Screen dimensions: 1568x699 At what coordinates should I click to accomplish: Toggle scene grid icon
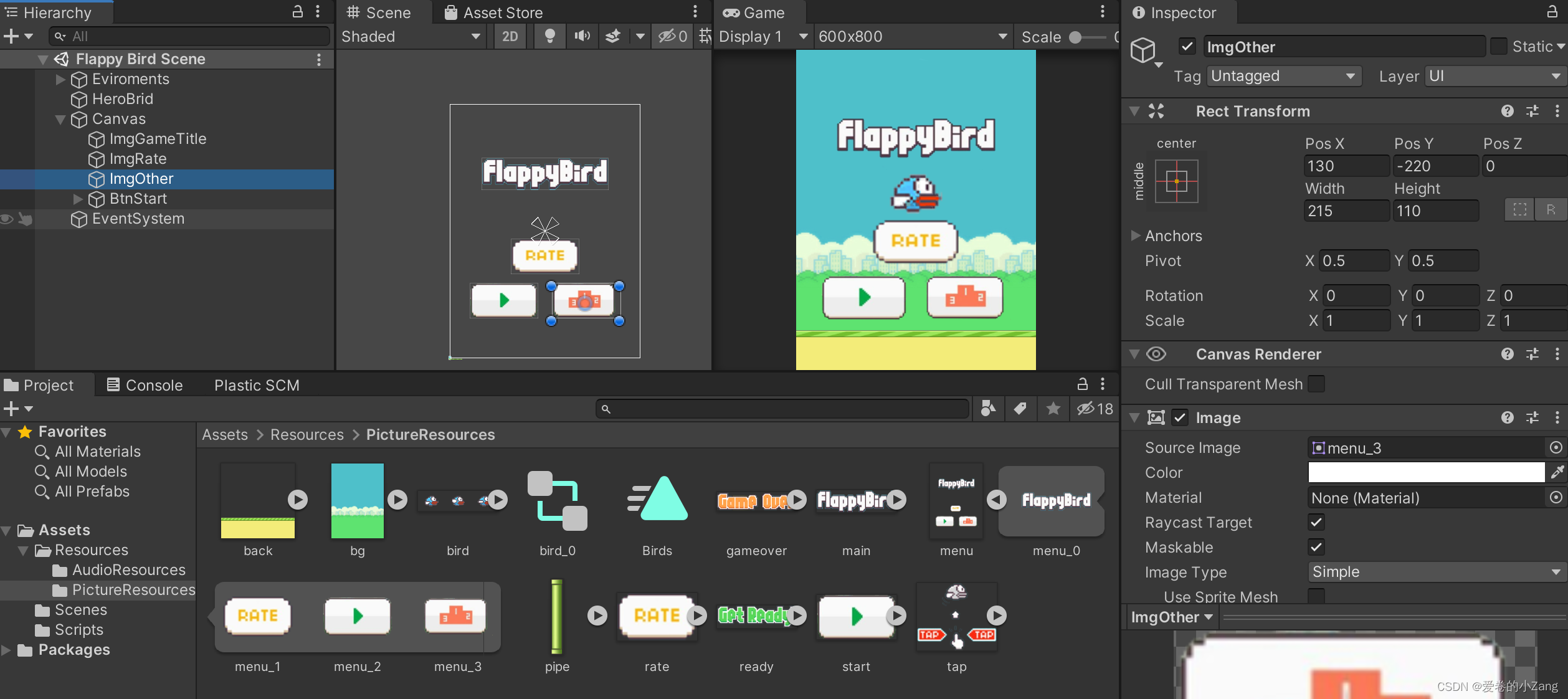click(x=705, y=36)
